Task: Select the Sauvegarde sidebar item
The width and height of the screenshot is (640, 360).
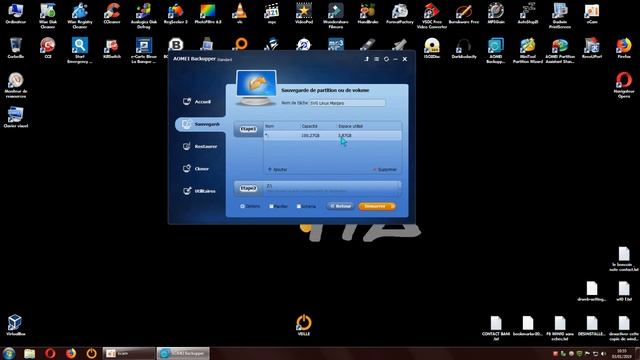Action: (200, 124)
